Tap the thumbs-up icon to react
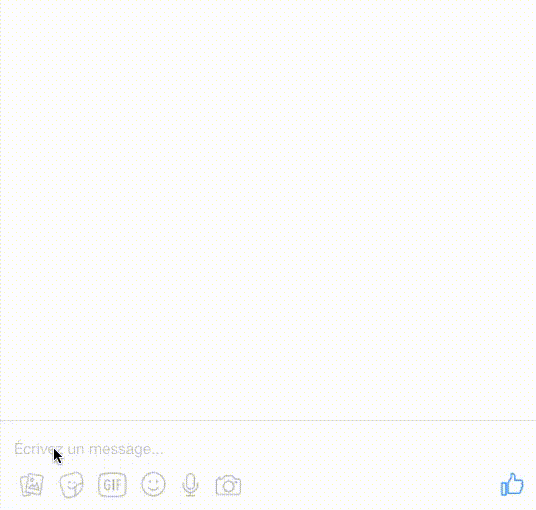The height and width of the screenshot is (510, 536). (x=512, y=484)
